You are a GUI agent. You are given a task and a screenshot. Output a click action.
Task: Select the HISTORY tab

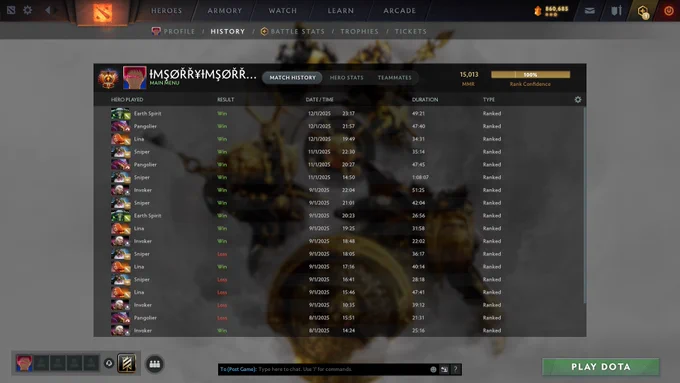228,31
